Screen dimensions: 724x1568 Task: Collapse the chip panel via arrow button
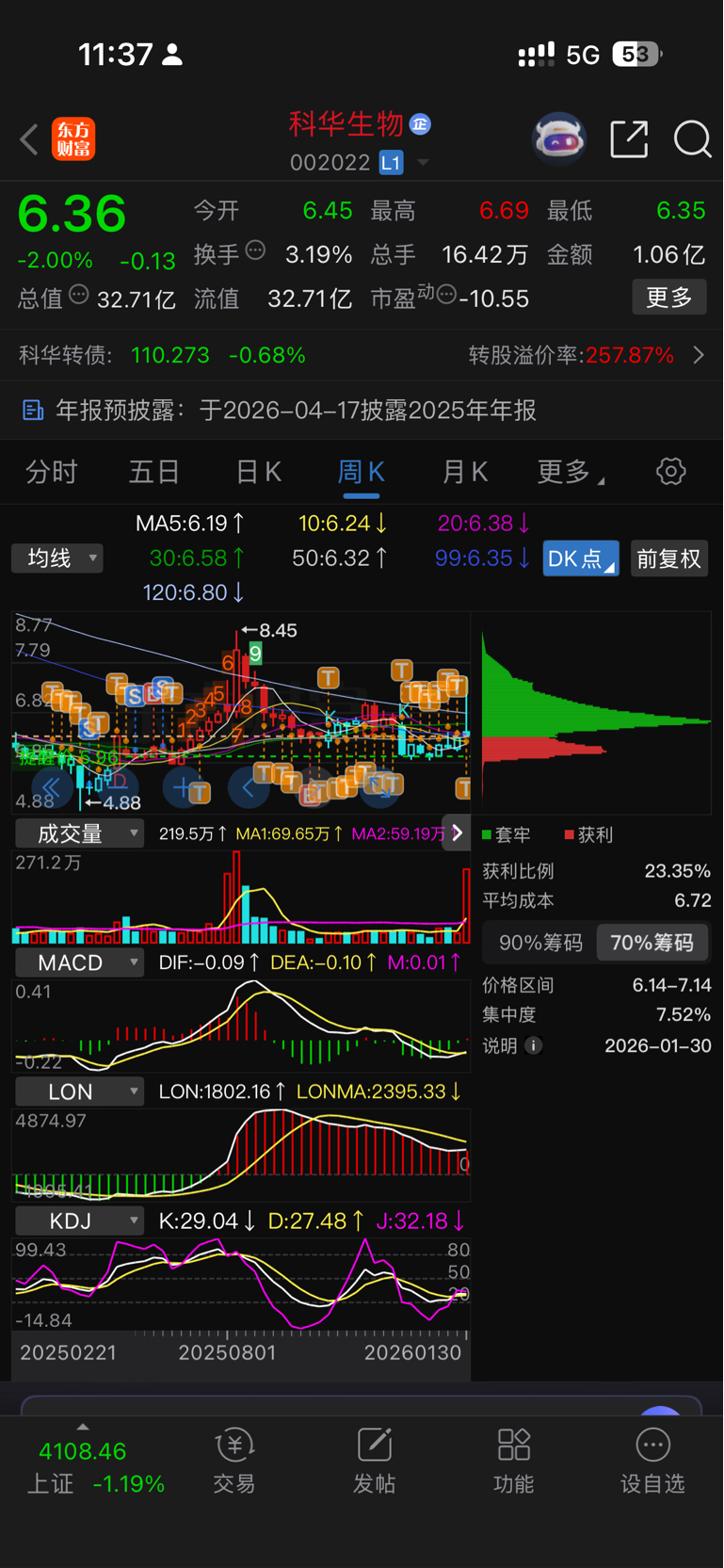click(456, 832)
